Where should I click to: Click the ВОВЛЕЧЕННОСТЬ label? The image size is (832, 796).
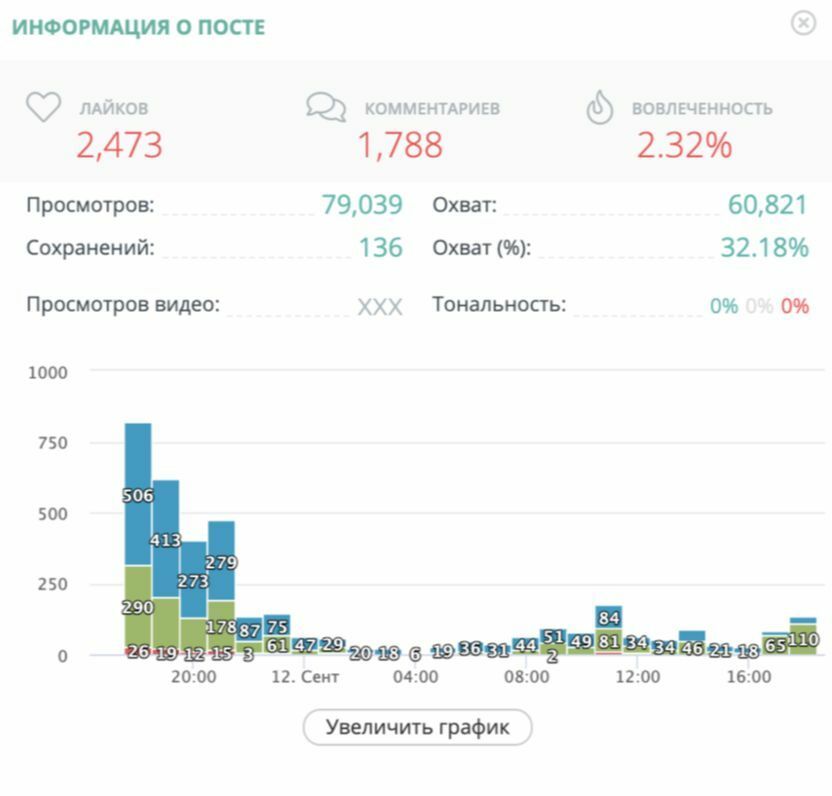pyautogui.click(x=702, y=108)
